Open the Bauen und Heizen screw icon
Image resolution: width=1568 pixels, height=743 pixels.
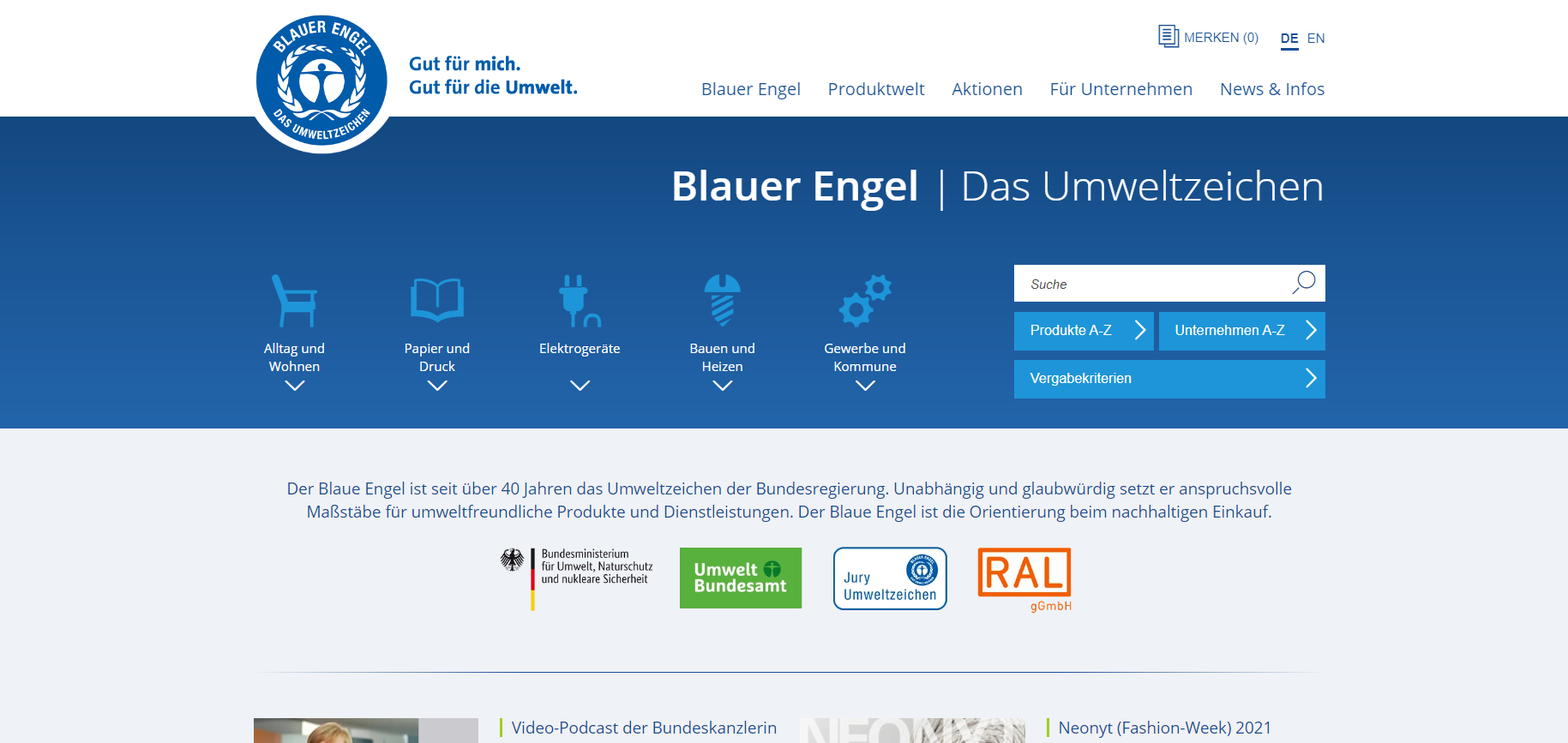coord(722,300)
